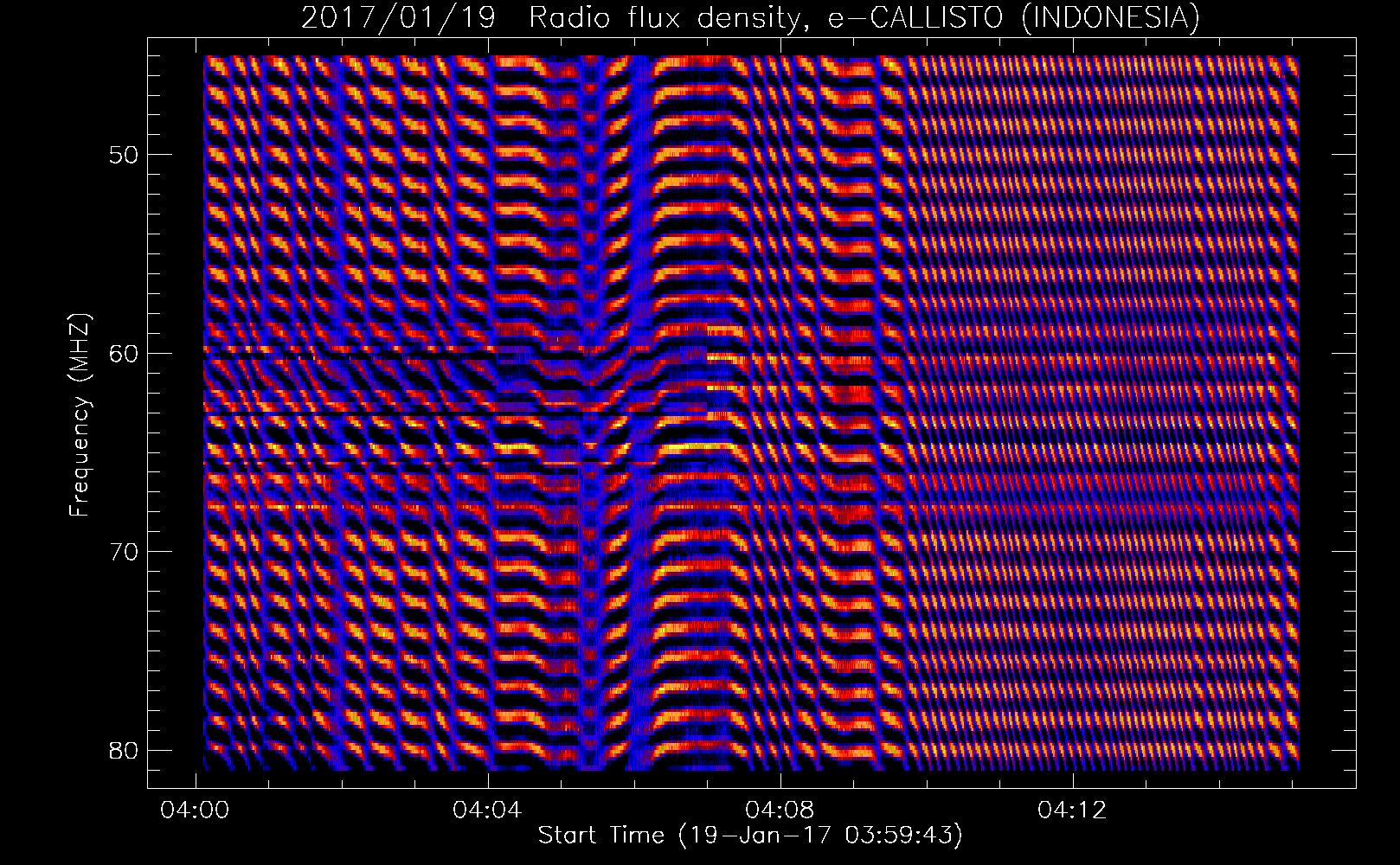
Task: Click the '80' frequency tick label
Action: tap(122, 749)
